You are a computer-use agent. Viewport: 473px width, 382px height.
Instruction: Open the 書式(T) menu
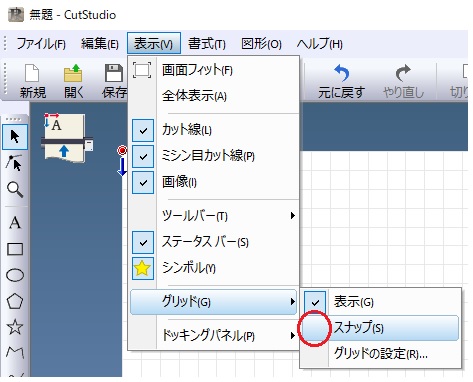point(207,44)
